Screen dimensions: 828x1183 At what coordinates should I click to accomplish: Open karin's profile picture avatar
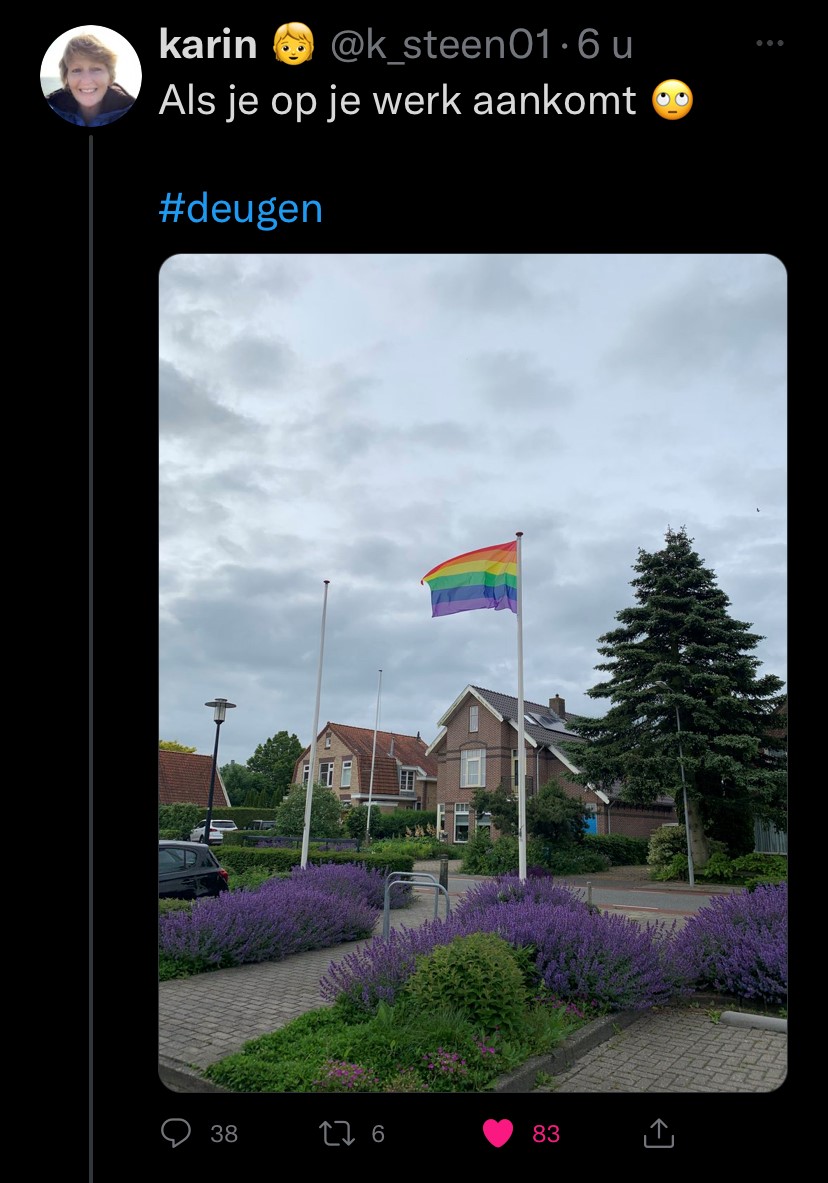pos(91,75)
